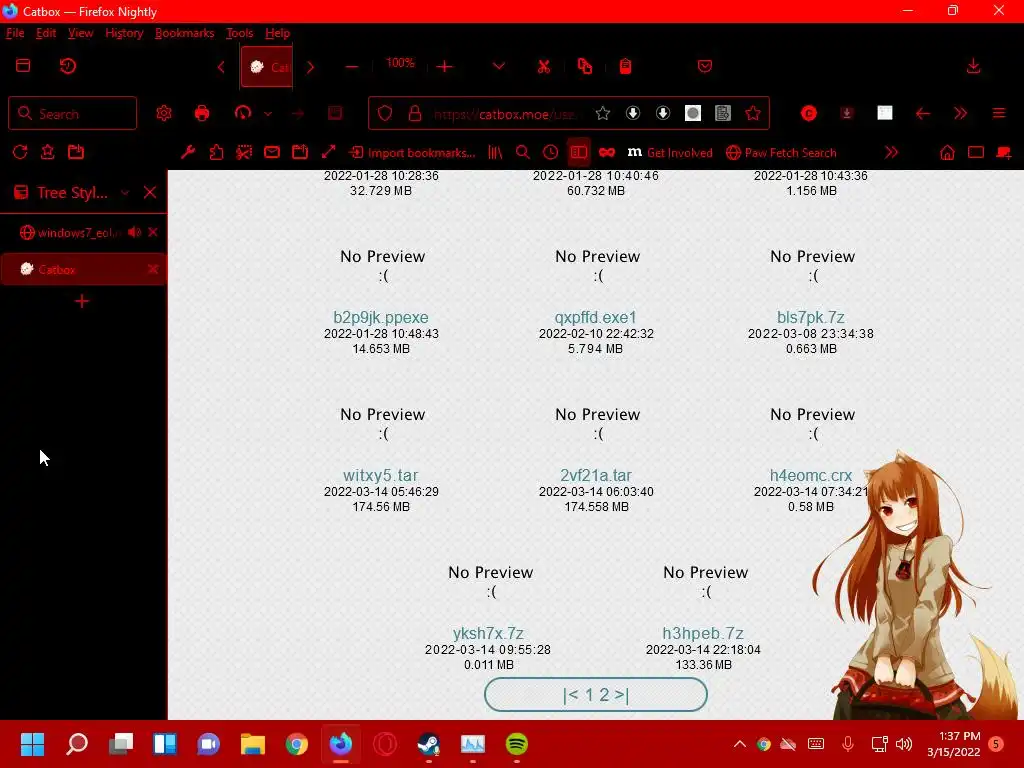Open the hamburger application menu
Screen dimensions: 1024x768
tap(999, 114)
